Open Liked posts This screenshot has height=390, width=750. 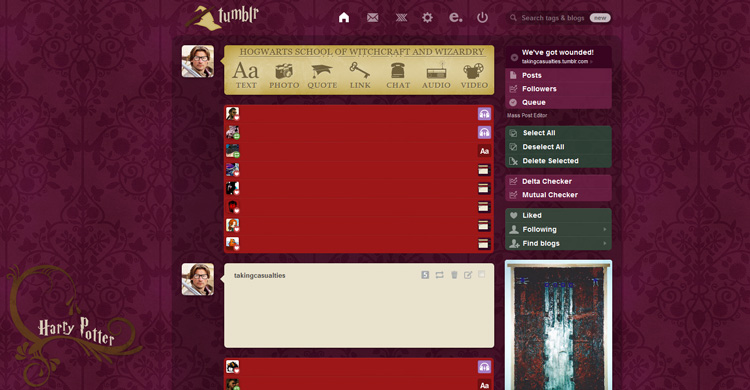click(x=558, y=215)
